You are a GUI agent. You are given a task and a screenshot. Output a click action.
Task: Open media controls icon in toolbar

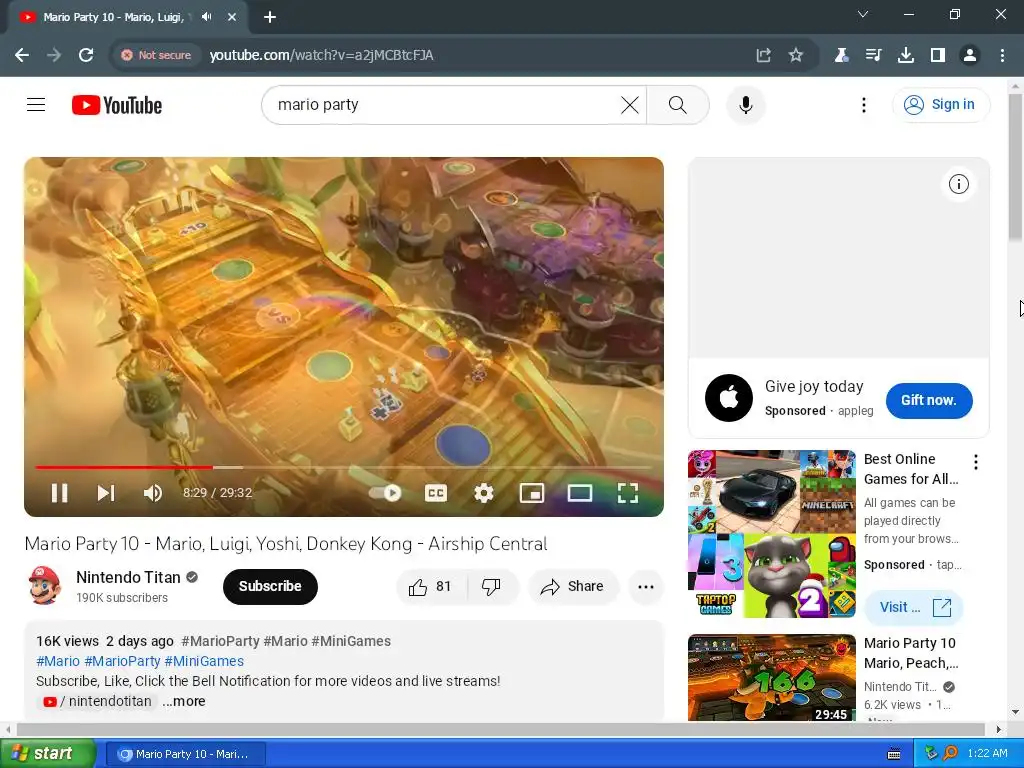(x=873, y=55)
